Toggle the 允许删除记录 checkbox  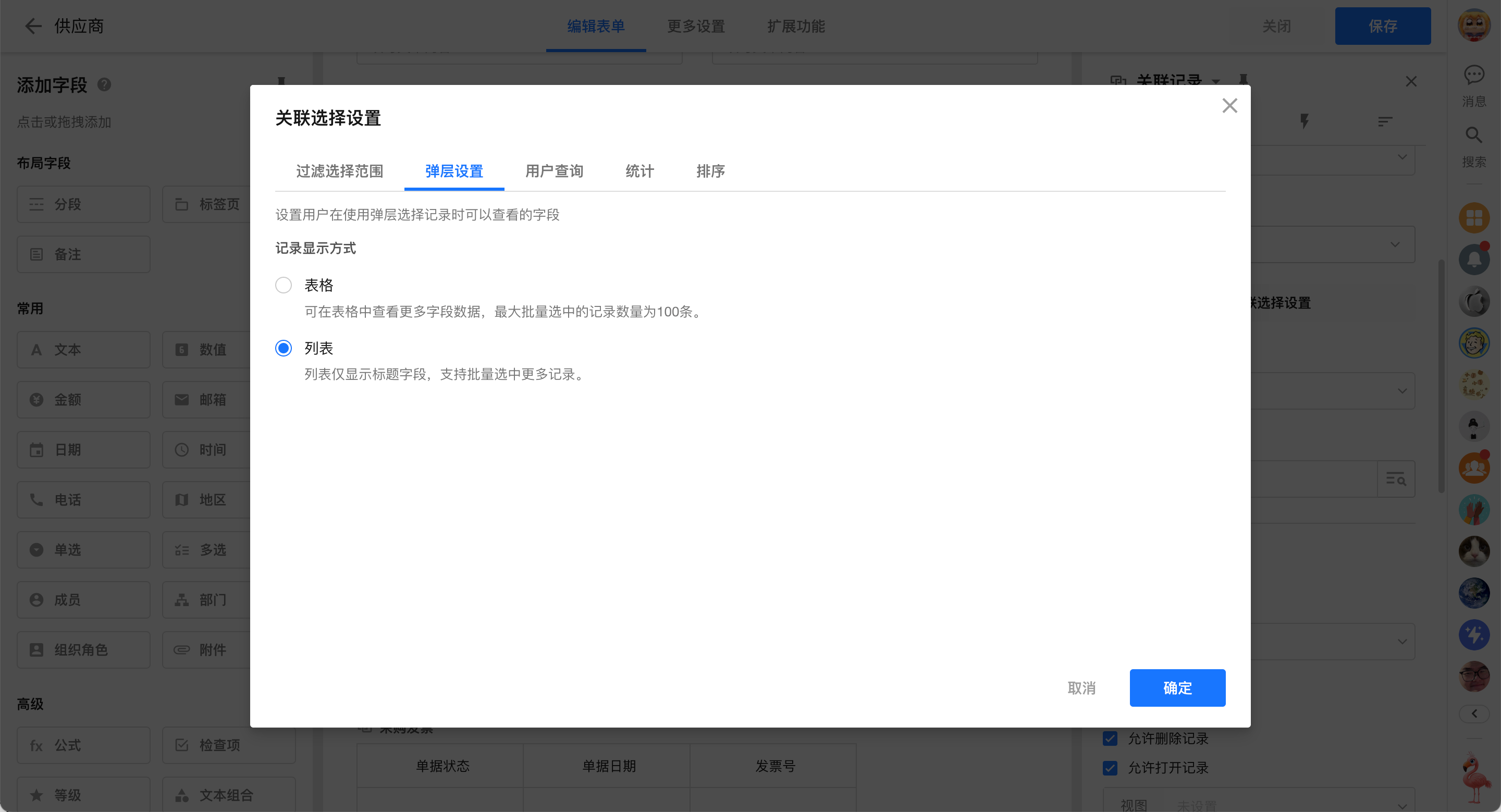tap(1110, 739)
